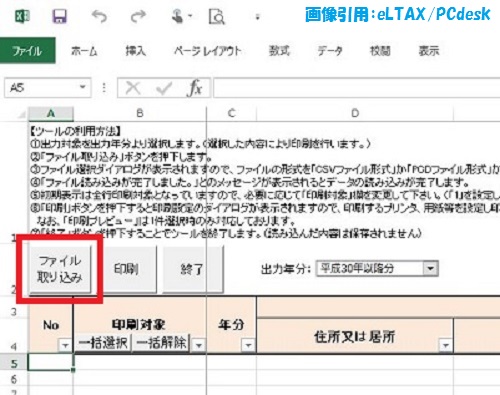Open the ファイル tab

(27, 51)
